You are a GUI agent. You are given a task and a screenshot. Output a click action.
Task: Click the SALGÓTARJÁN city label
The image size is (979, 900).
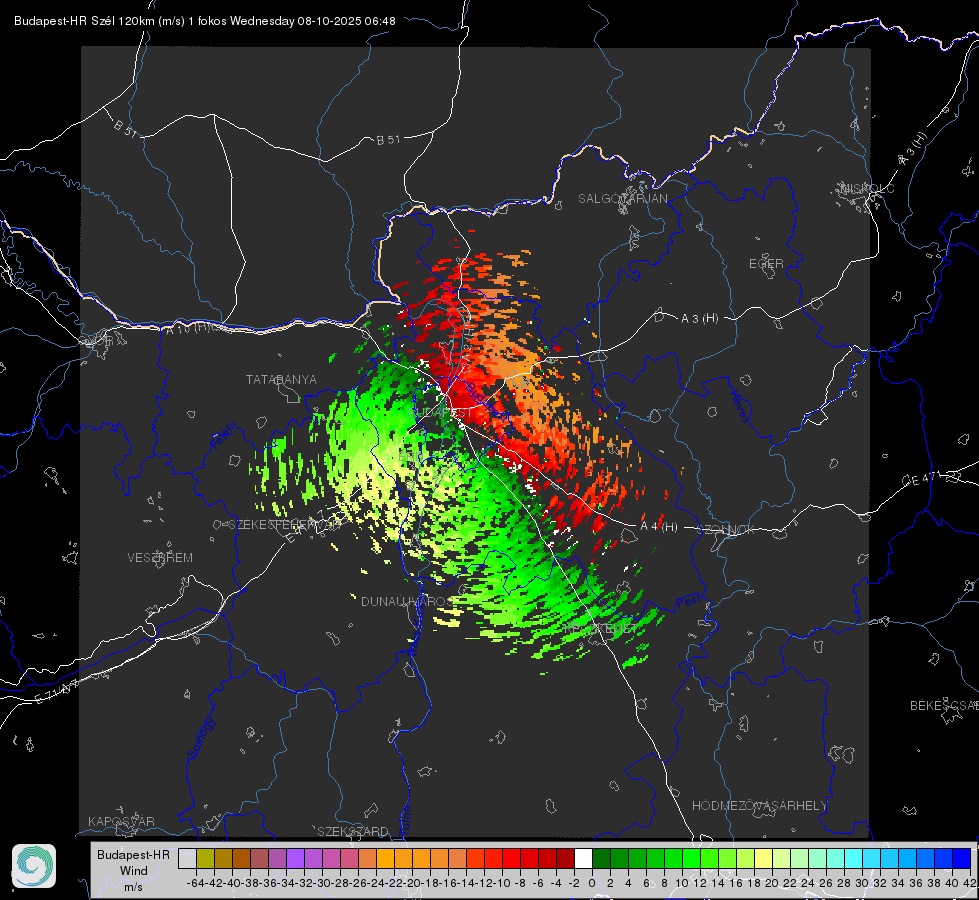point(622,199)
